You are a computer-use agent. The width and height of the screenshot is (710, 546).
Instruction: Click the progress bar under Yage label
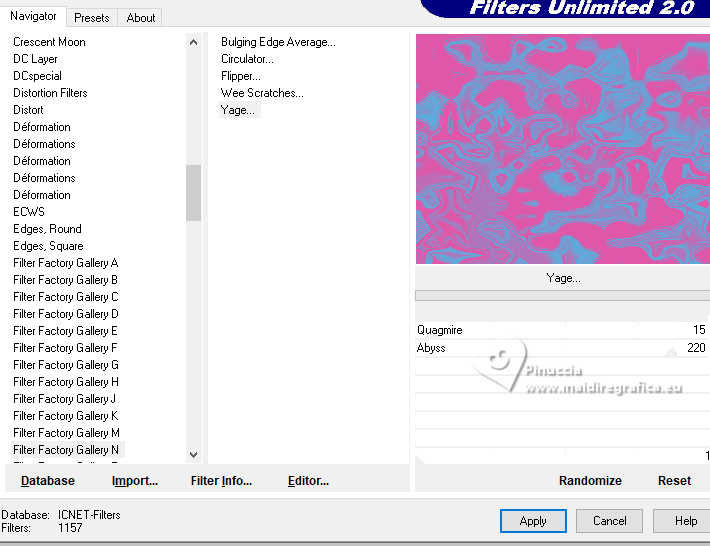pyautogui.click(x=562, y=296)
